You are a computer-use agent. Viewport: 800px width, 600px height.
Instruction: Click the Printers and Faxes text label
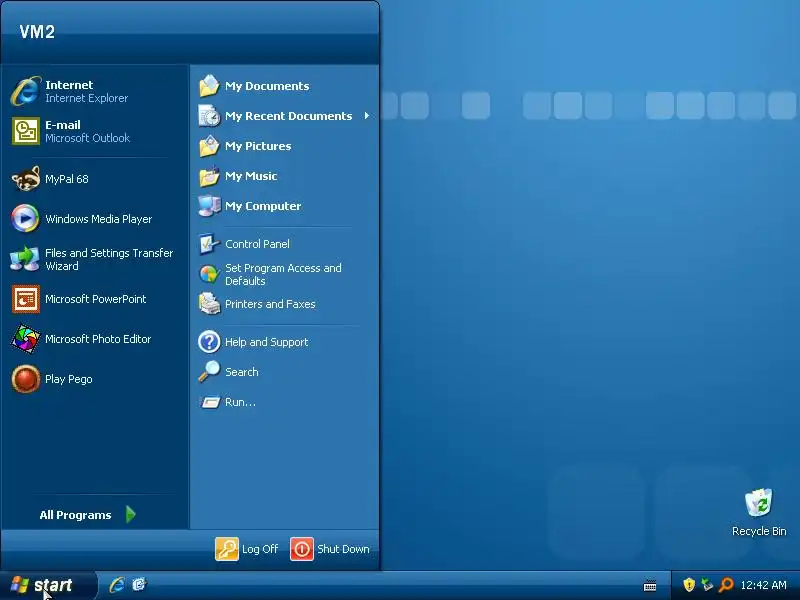270,304
